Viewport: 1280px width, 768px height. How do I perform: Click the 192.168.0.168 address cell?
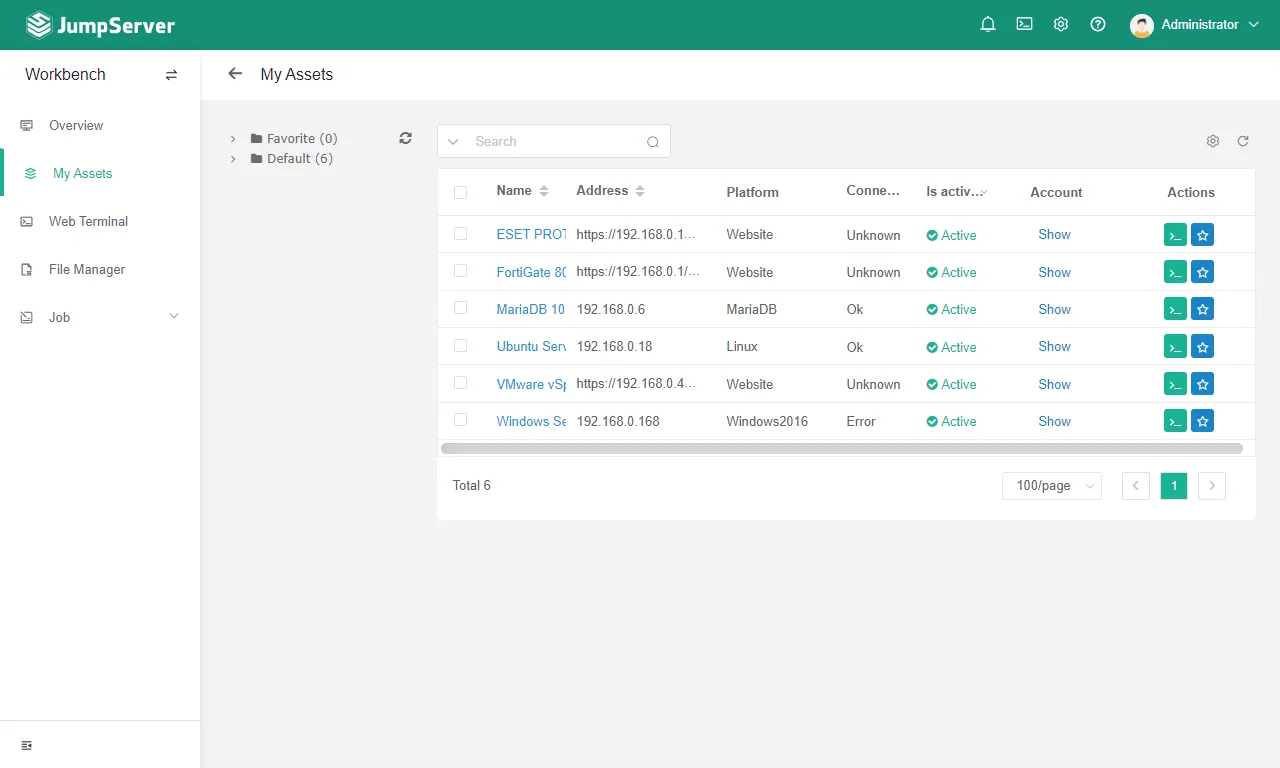pyautogui.click(x=618, y=422)
